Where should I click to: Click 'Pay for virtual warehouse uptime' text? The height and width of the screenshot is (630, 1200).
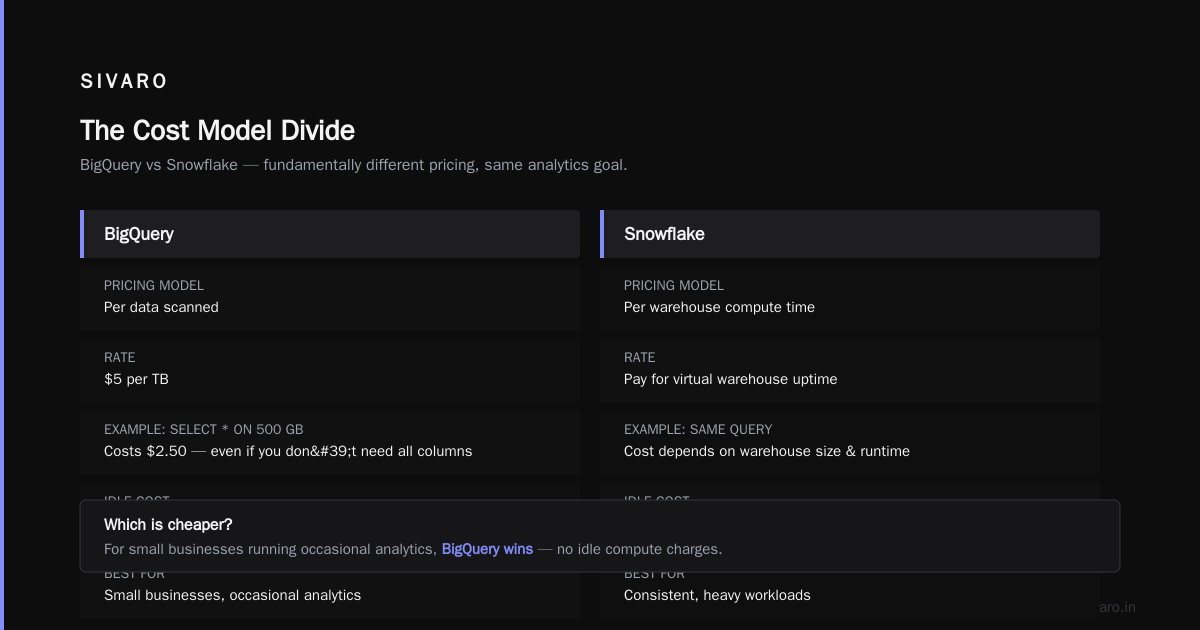click(731, 379)
